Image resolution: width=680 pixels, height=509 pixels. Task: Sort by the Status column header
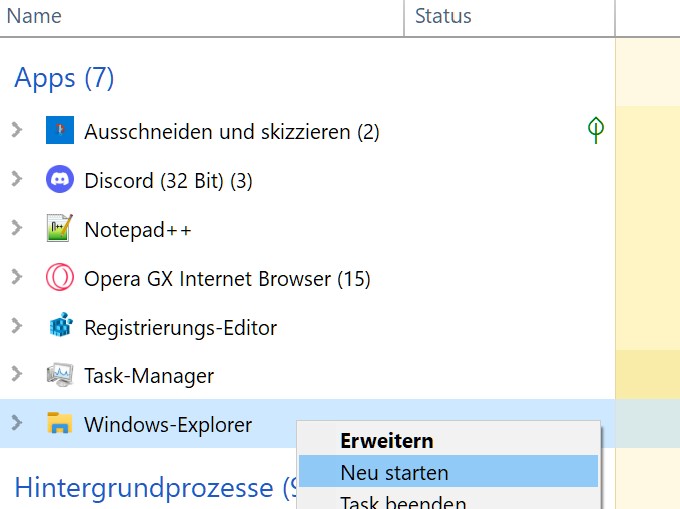tap(443, 16)
